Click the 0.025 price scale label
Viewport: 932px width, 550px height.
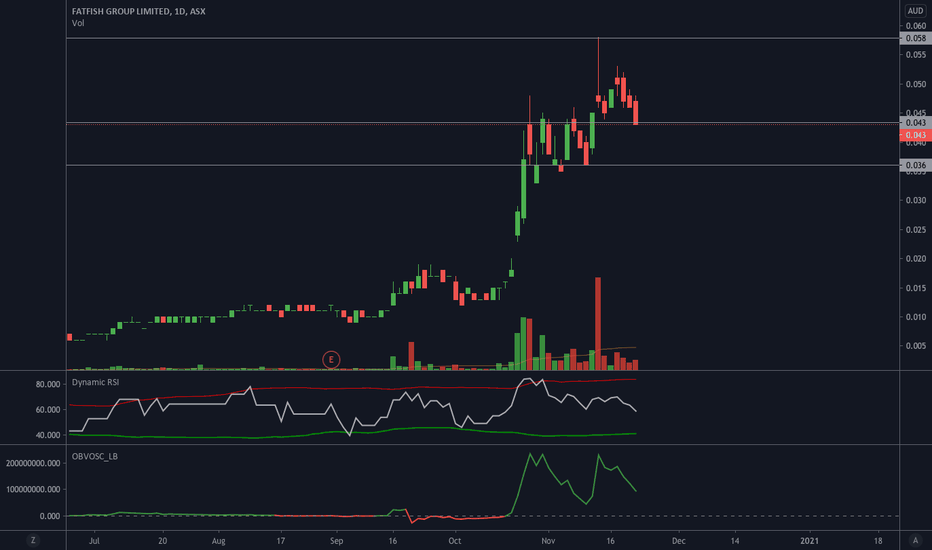(x=916, y=230)
